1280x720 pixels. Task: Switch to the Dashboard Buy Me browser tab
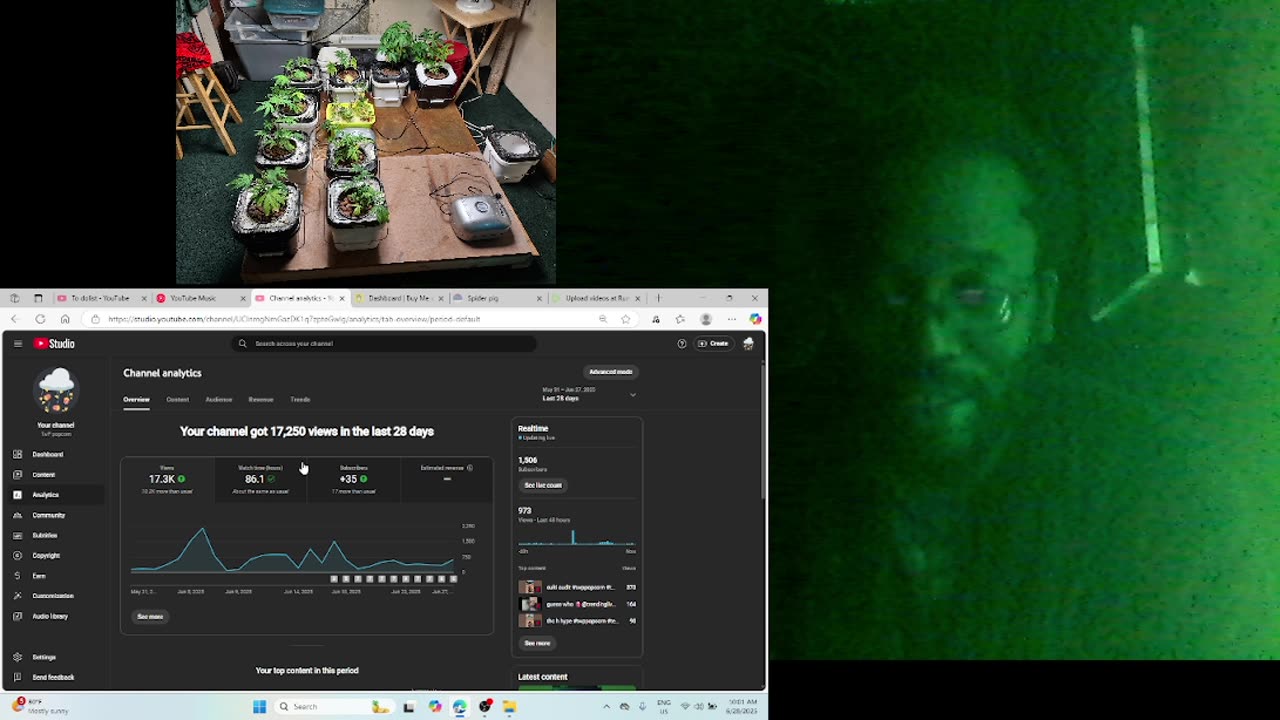click(x=399, y=298)
